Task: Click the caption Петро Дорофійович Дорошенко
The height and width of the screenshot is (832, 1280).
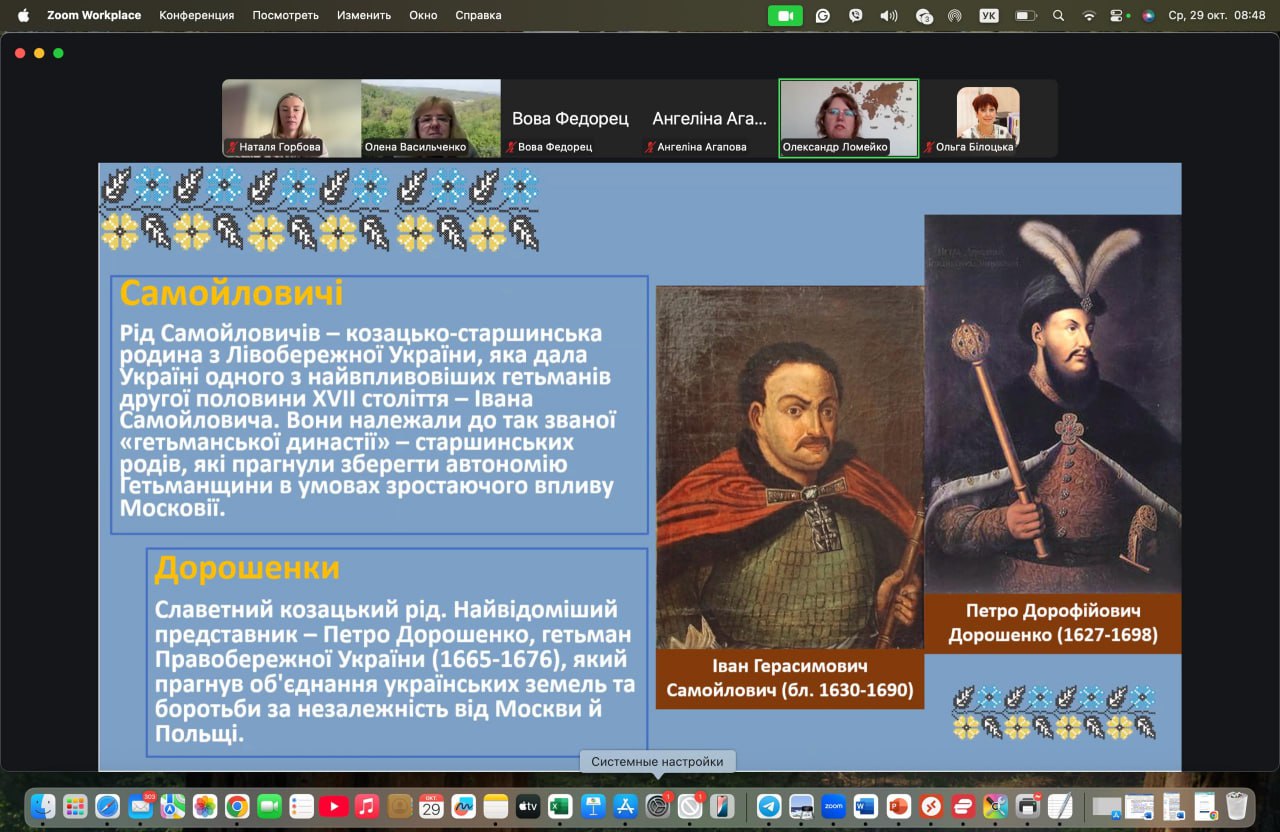Action: tap(1053, 623)
